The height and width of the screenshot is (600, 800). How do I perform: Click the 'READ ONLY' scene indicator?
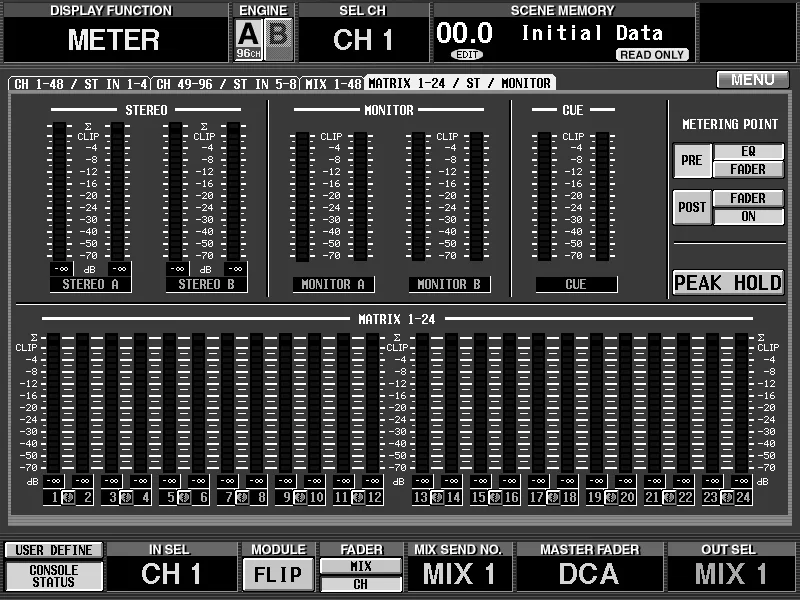[652, 55]
